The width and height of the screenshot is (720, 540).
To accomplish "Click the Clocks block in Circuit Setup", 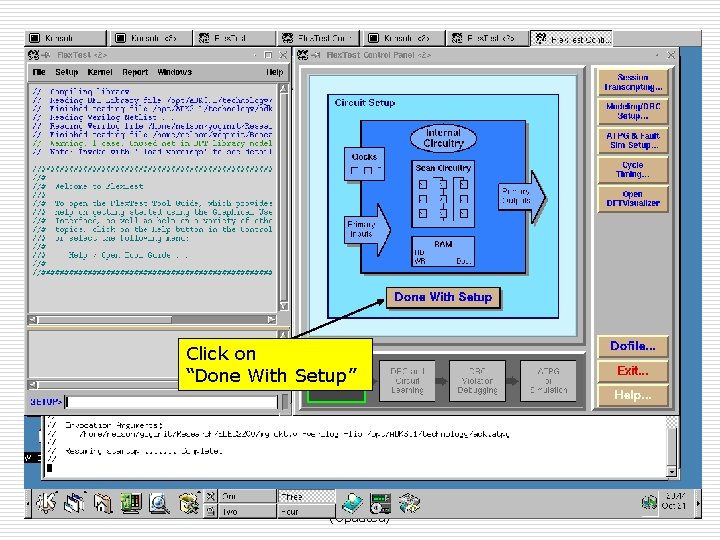I will 364,164.
